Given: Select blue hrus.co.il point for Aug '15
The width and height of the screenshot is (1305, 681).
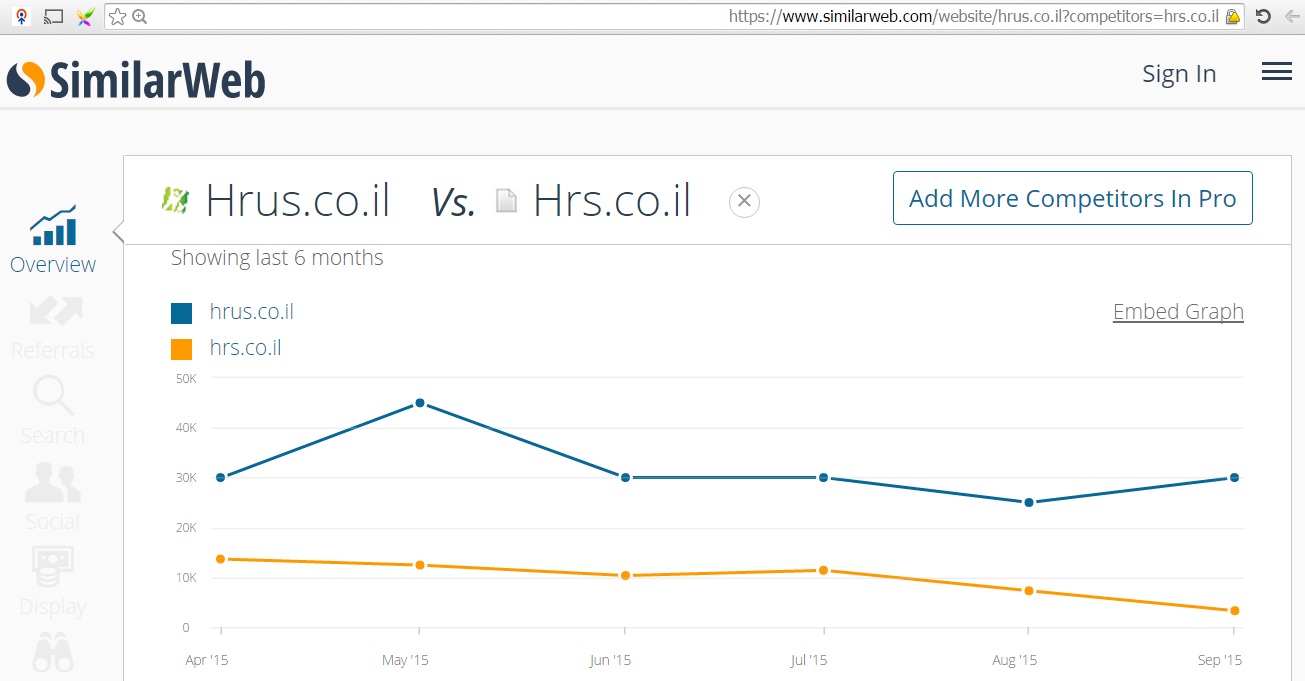Looking at the screenshot, I should [1028, 502].
